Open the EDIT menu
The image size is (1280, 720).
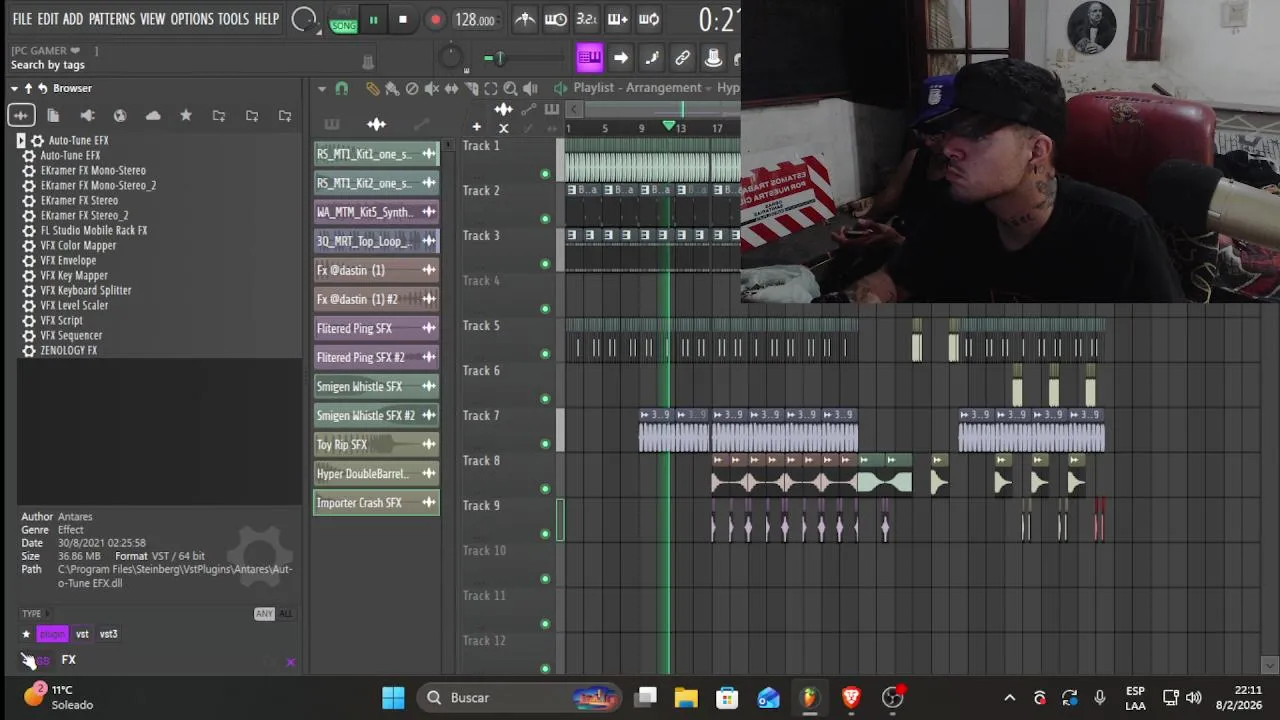click(48, 19)
